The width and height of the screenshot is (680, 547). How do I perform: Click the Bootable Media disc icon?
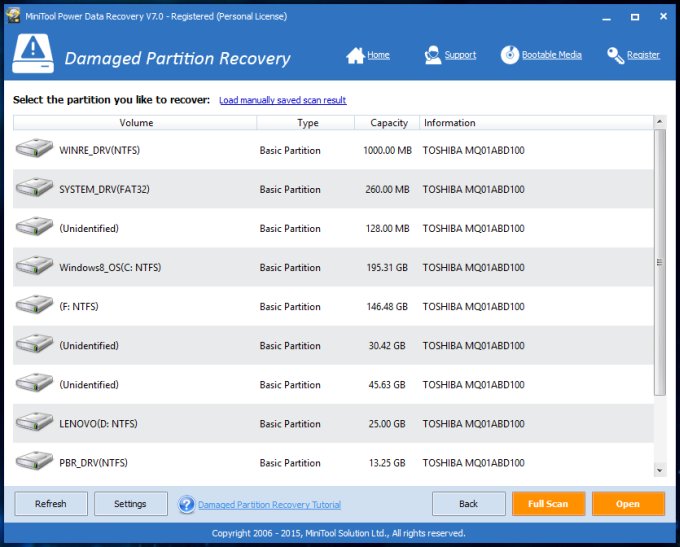pos(510,55)
